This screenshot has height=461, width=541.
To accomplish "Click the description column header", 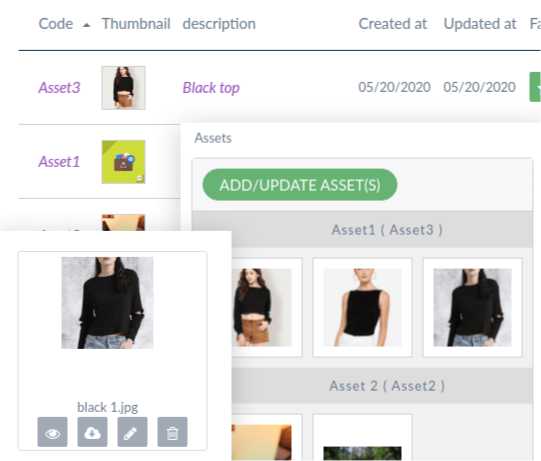I will click(x=219, y=24).
